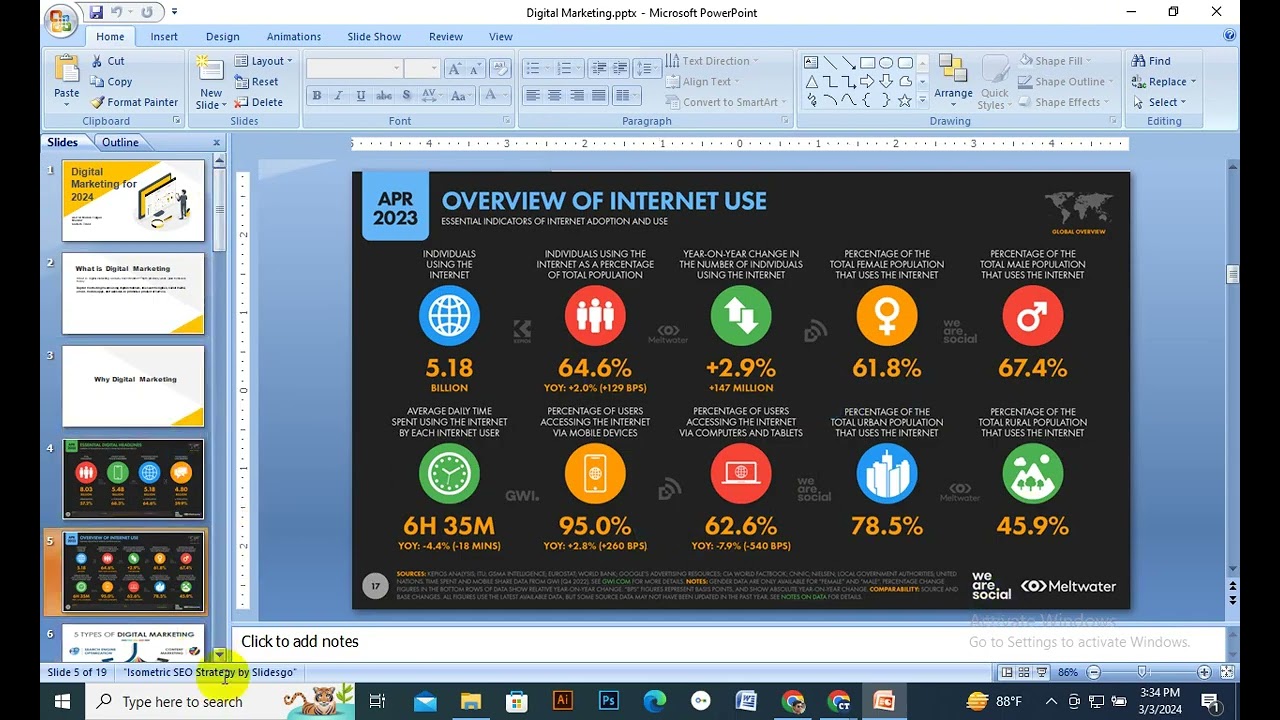This screenshot has width=1280, height=720.
Task: Redo the last action
Action: coord(147,12)
